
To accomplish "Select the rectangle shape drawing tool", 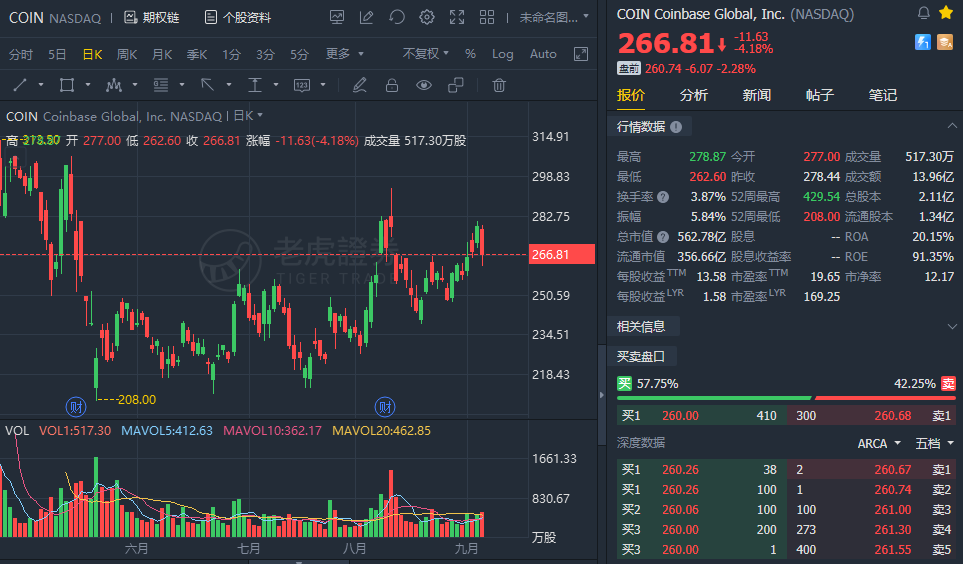I will pyautogui.click(x=67, y=85).
